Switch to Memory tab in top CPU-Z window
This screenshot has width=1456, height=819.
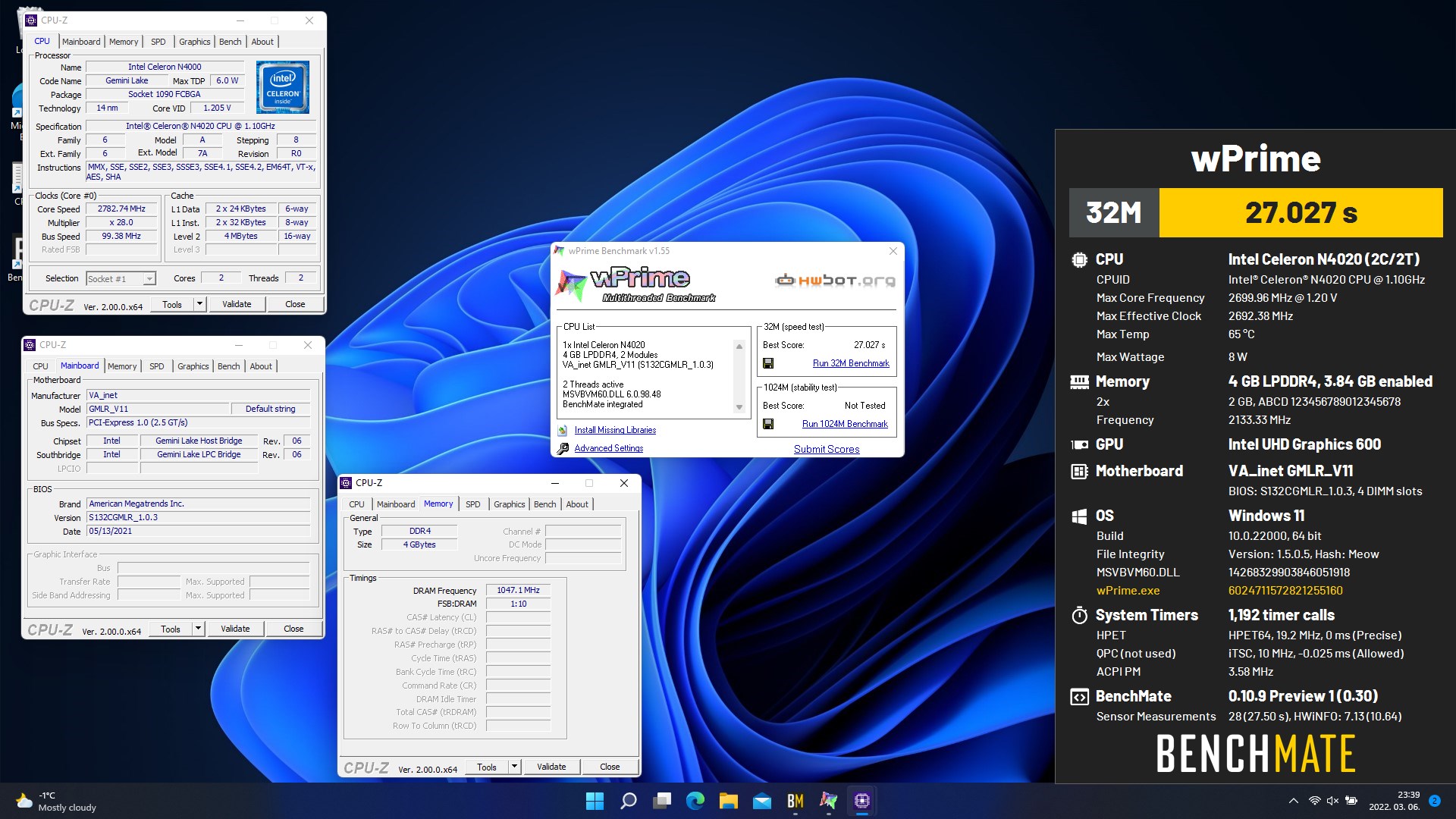pos(124,42)
